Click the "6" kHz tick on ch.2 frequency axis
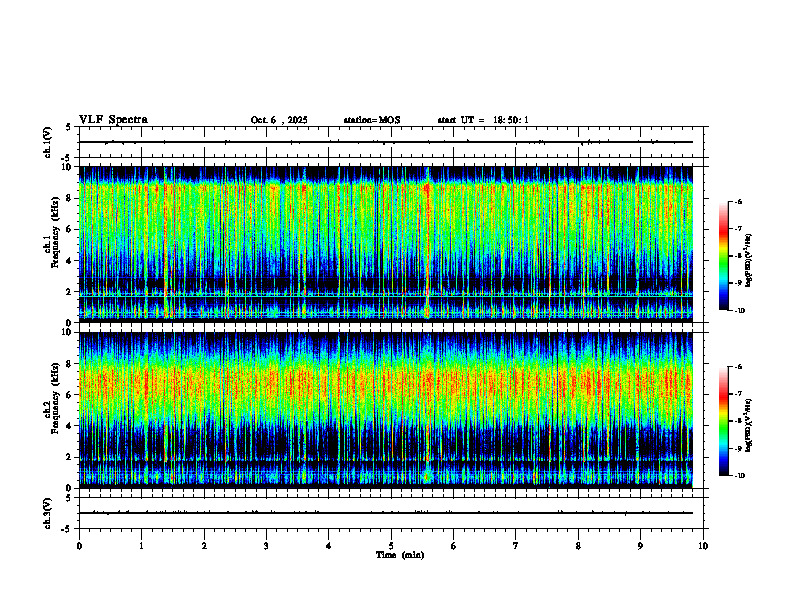This screenshot has height=612, width=792. click(70, 395)
